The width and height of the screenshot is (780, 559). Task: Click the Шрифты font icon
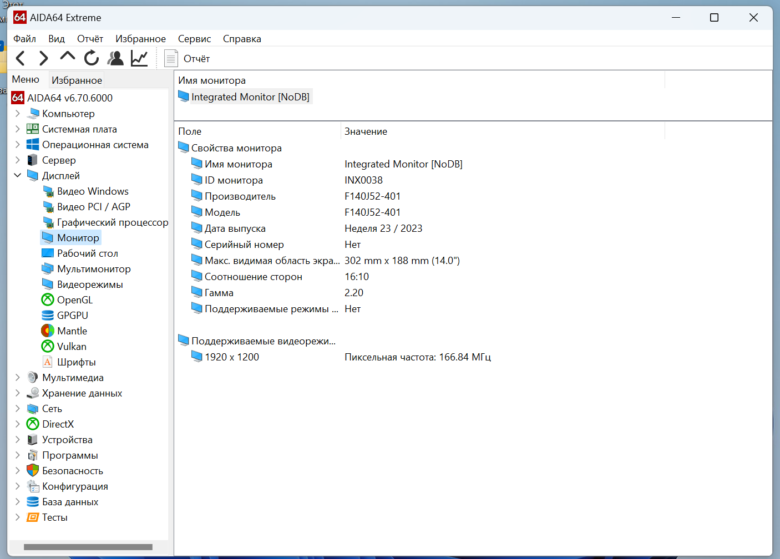48,362
